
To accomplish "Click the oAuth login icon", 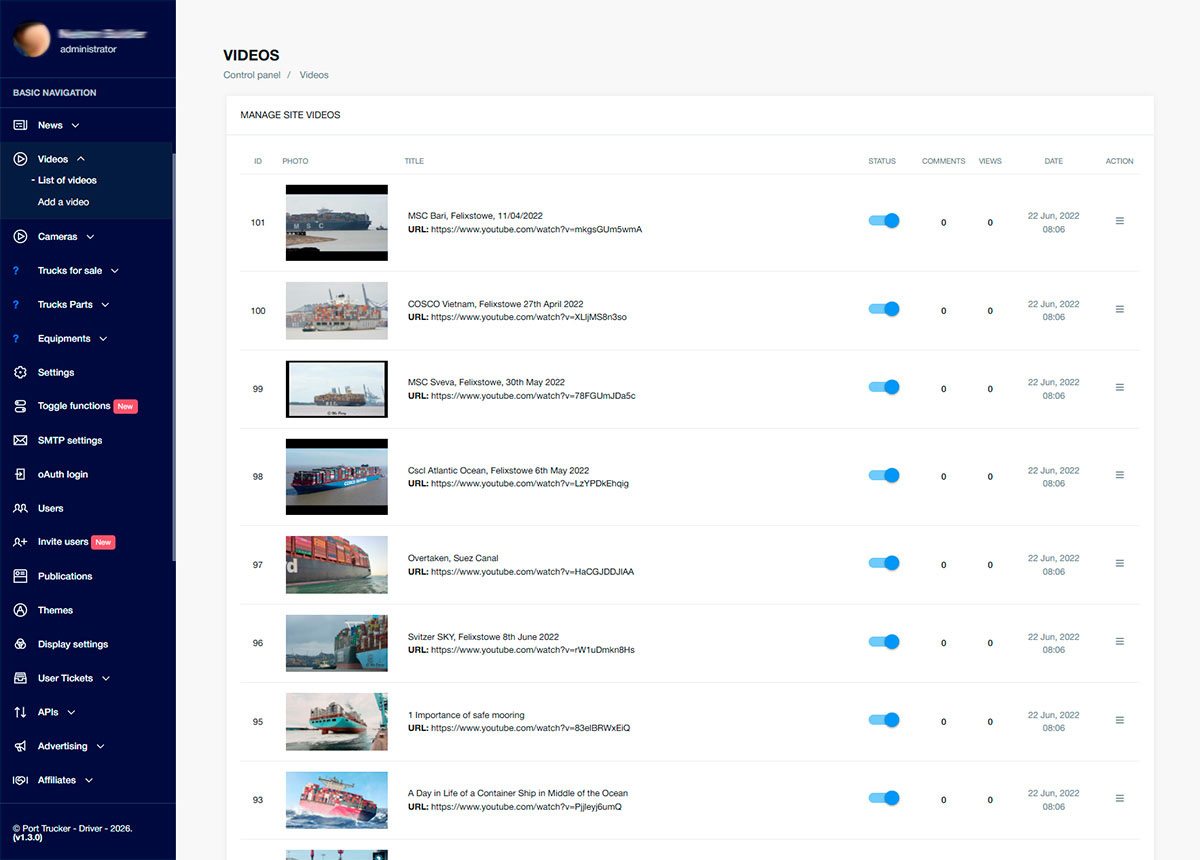I will pyautogui.click(x=20, y=474).
